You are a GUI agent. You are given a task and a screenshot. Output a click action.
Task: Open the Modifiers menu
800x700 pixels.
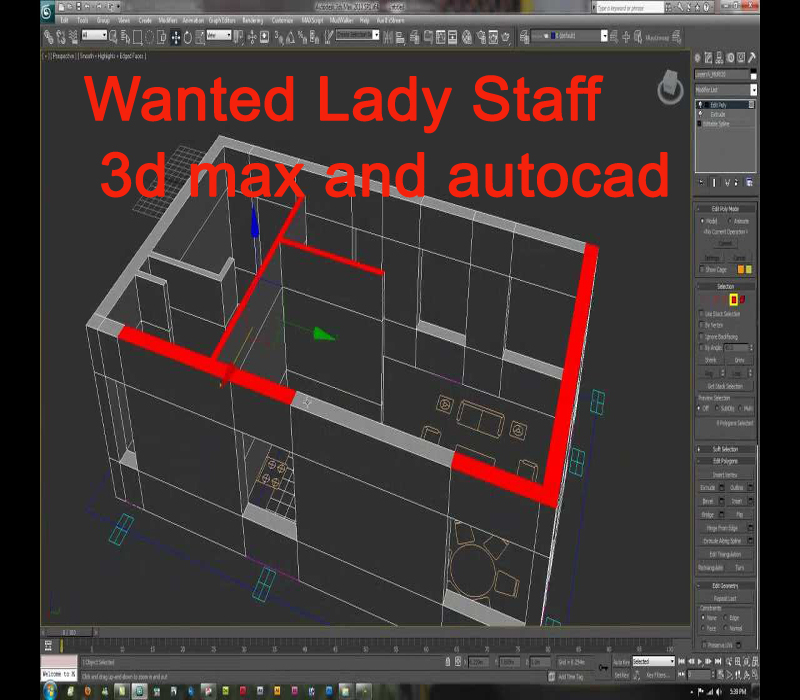click(x=167, y=20)
